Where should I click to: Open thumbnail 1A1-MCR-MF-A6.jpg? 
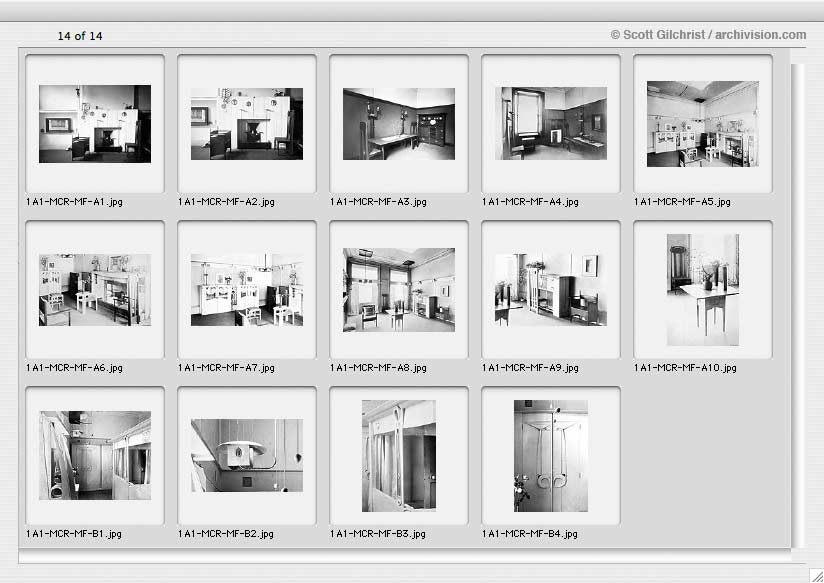point(95,290)
